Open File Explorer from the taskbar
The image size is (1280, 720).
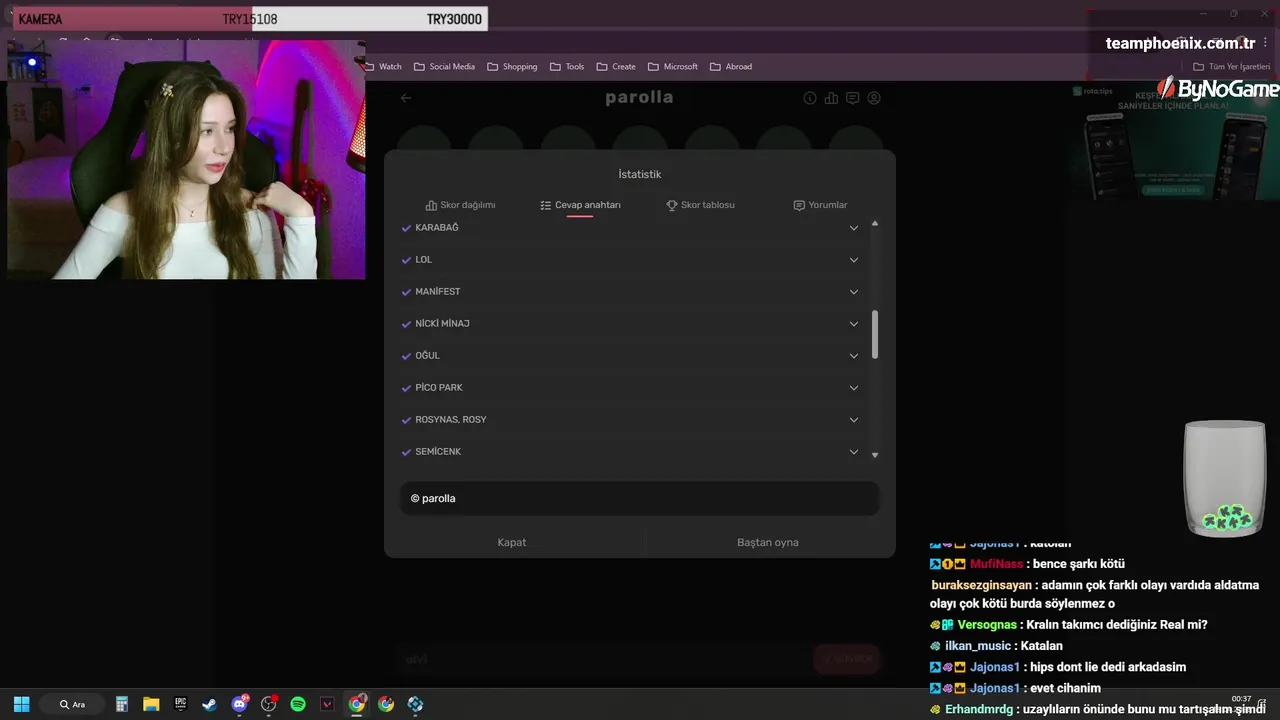point(151,704)
